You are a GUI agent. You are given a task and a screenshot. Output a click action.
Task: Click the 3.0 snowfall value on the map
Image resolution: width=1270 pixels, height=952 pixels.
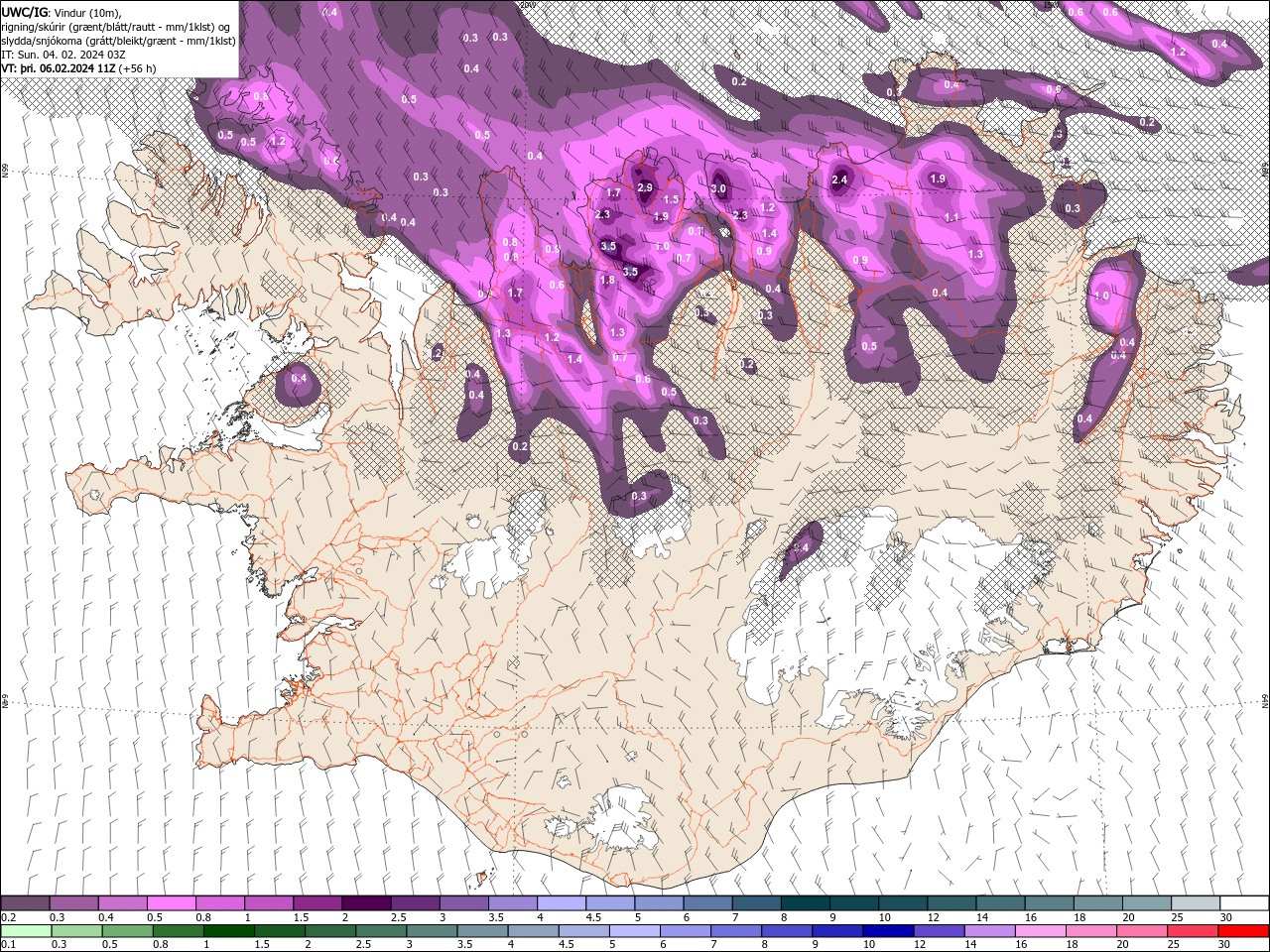tap(719, 188)
